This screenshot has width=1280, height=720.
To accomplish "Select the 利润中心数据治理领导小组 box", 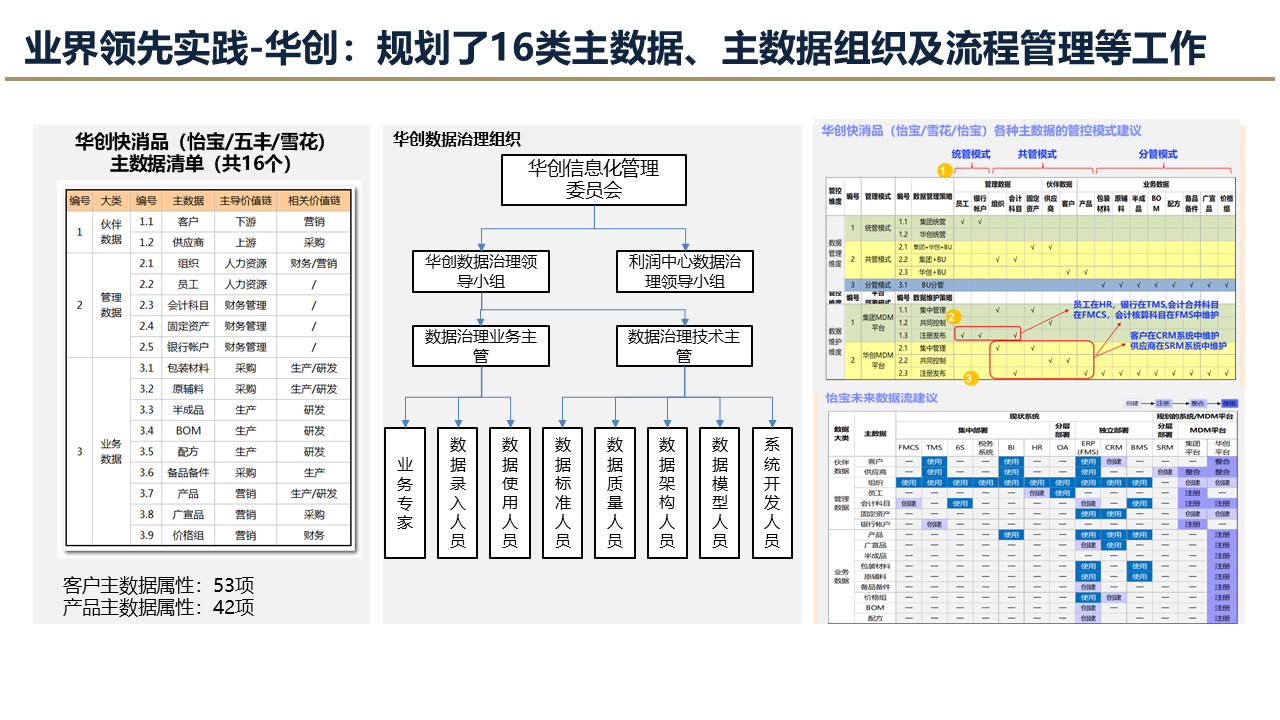I will [x=685, y=272].
